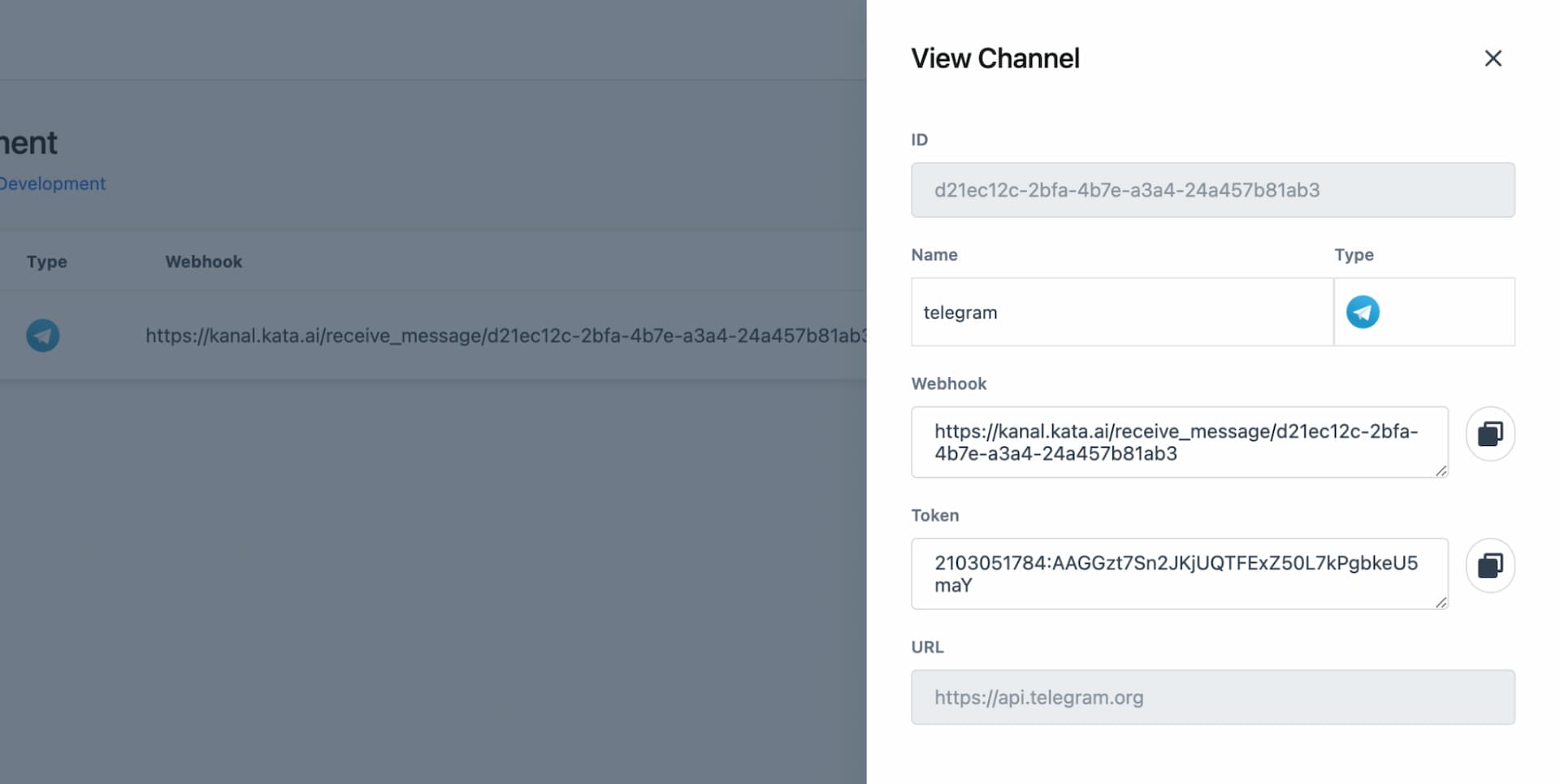The width and height of the screenshot is (1560, 784).
Task: Click the View Channel heading
Action: tap(995, 58)
